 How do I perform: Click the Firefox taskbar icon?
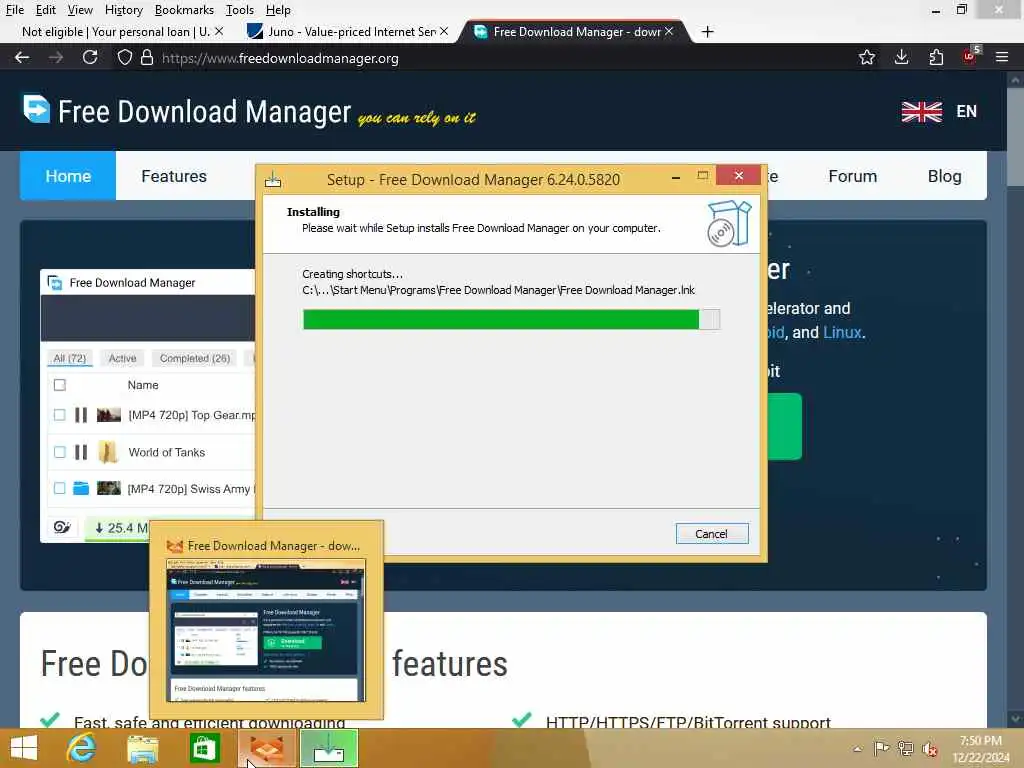tap(267, 748)
